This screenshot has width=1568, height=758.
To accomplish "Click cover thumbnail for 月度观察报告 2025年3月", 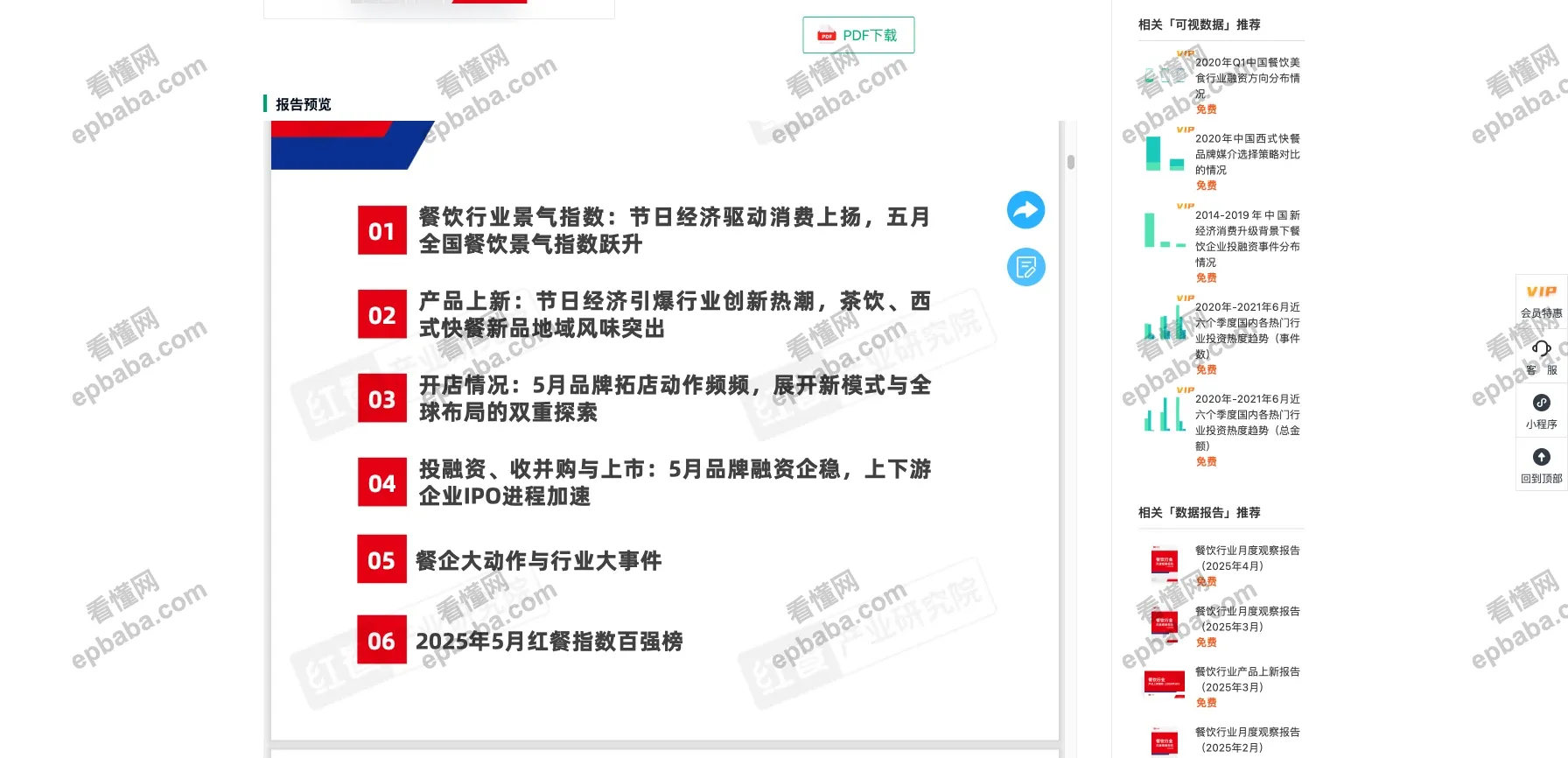I will pyautogui.click(x=1165, y=624).
